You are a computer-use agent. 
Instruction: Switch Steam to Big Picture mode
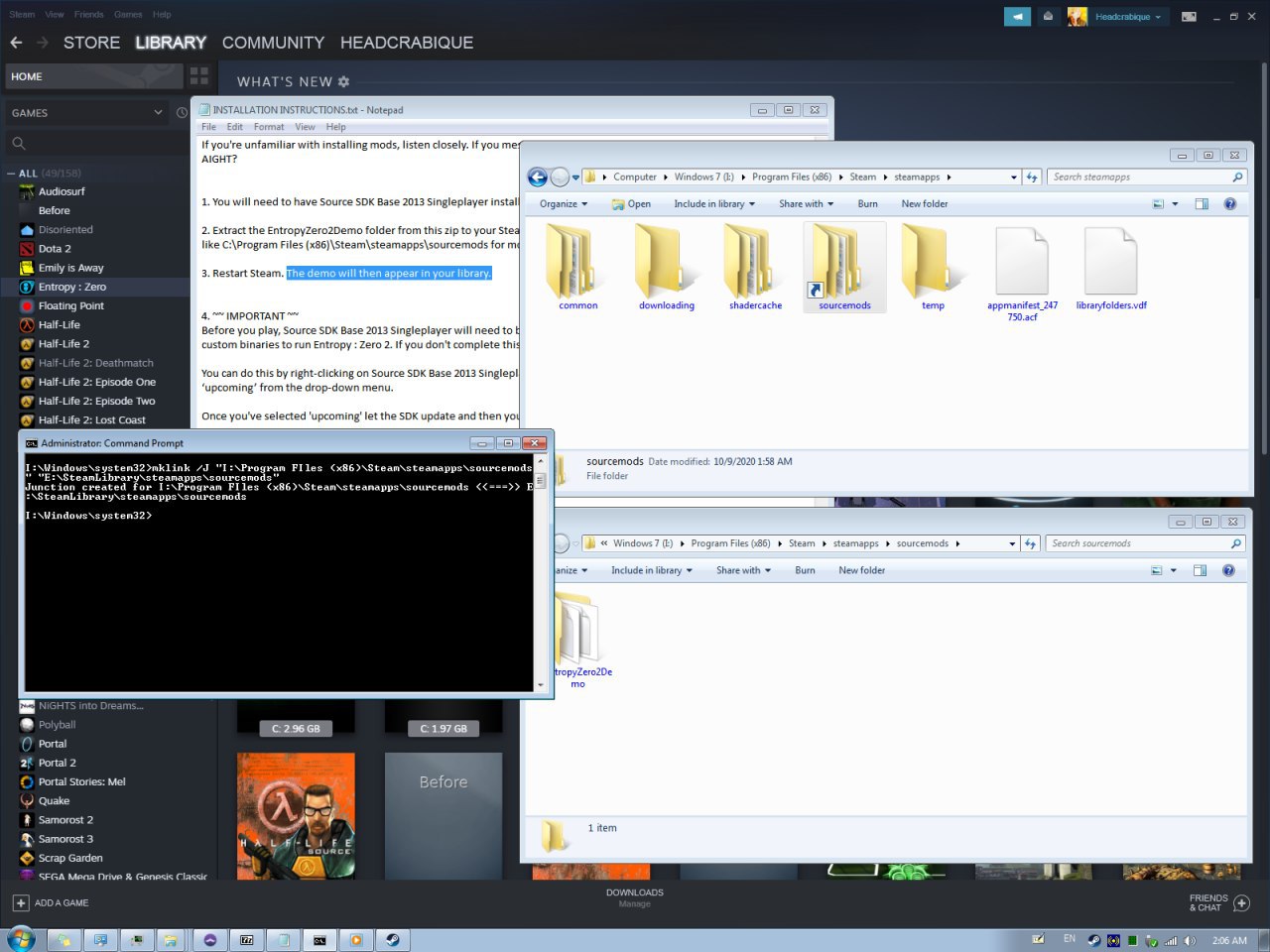point(1189,17)
